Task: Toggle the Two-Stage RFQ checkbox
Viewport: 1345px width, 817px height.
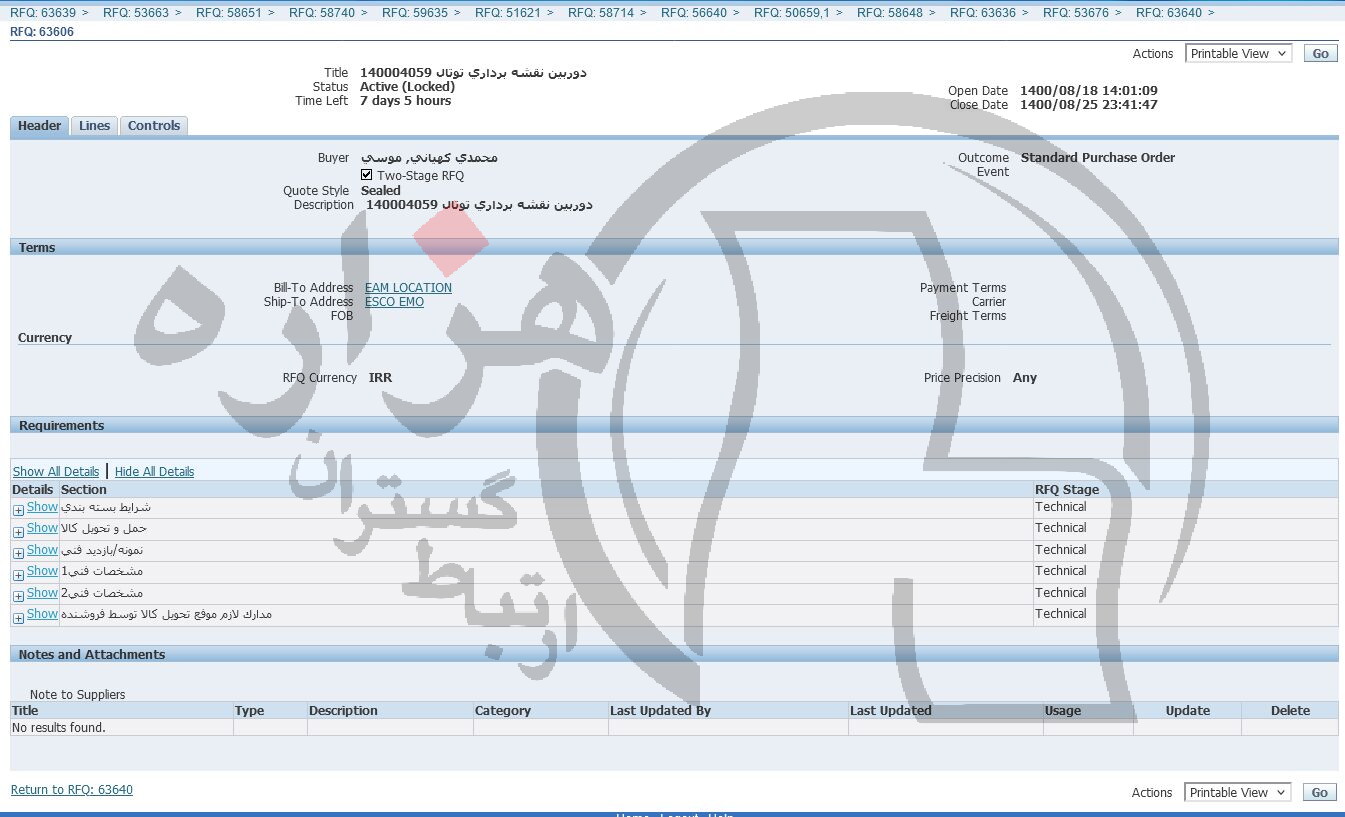Action: pyautogui.click(x=367, y=175)
